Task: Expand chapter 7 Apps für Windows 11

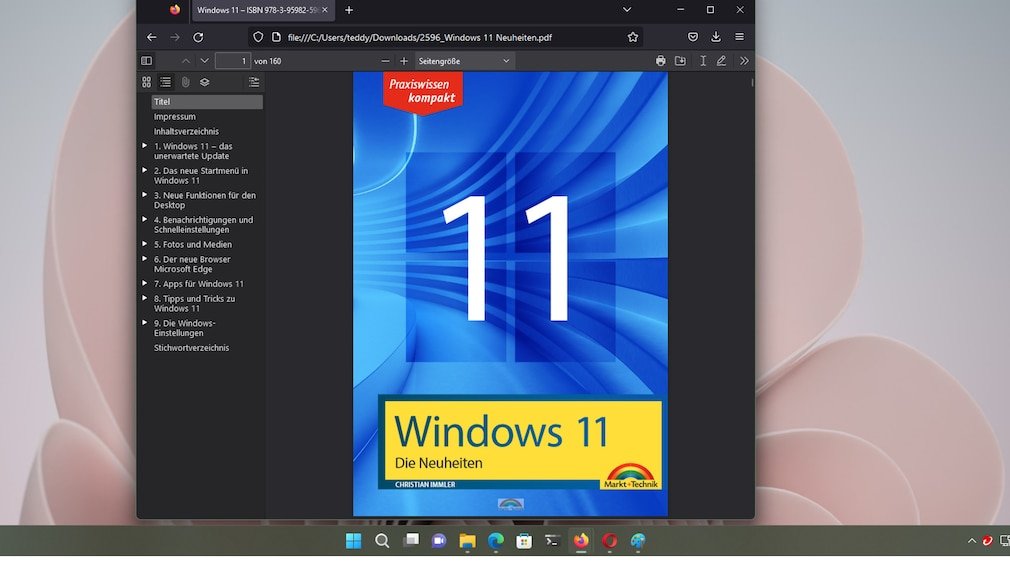Action: pos(144,283)
